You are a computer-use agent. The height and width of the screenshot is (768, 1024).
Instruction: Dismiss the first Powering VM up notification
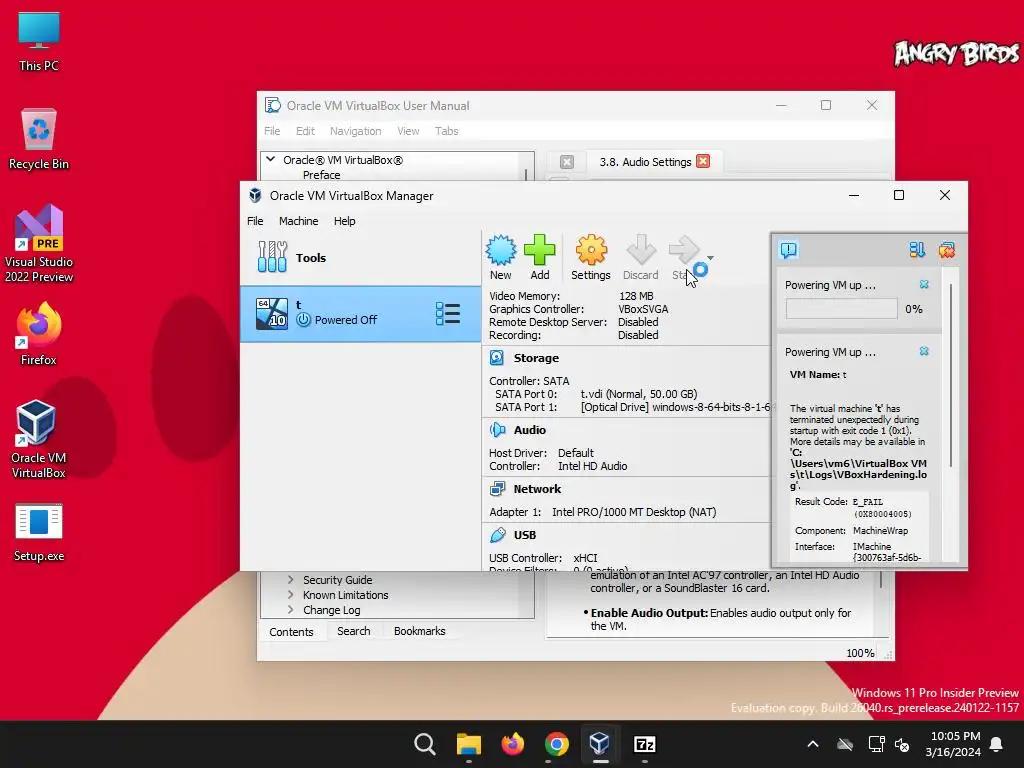(x=924, y=285)
